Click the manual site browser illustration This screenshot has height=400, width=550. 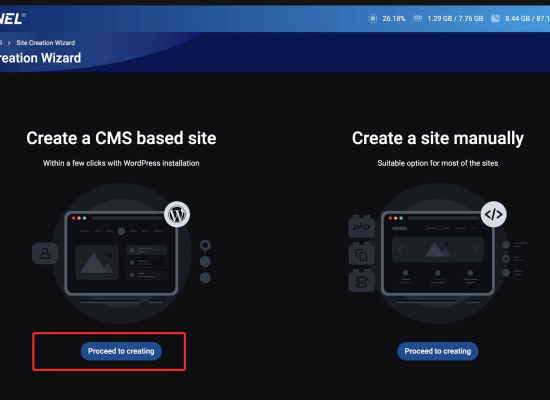pyautogui.click(x=438, y=253)
